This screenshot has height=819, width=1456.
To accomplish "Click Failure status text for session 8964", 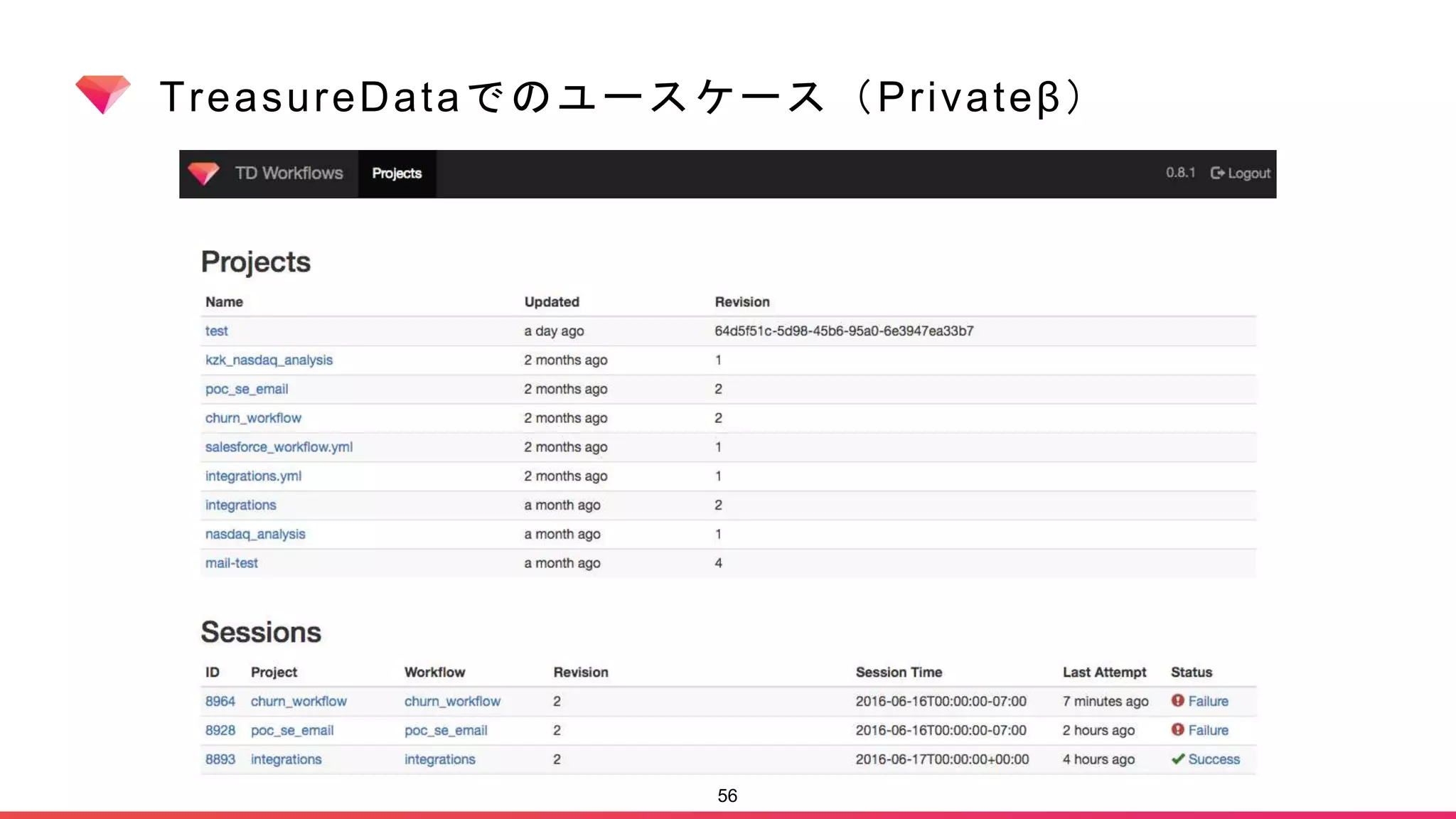I will click(1208, 702).
